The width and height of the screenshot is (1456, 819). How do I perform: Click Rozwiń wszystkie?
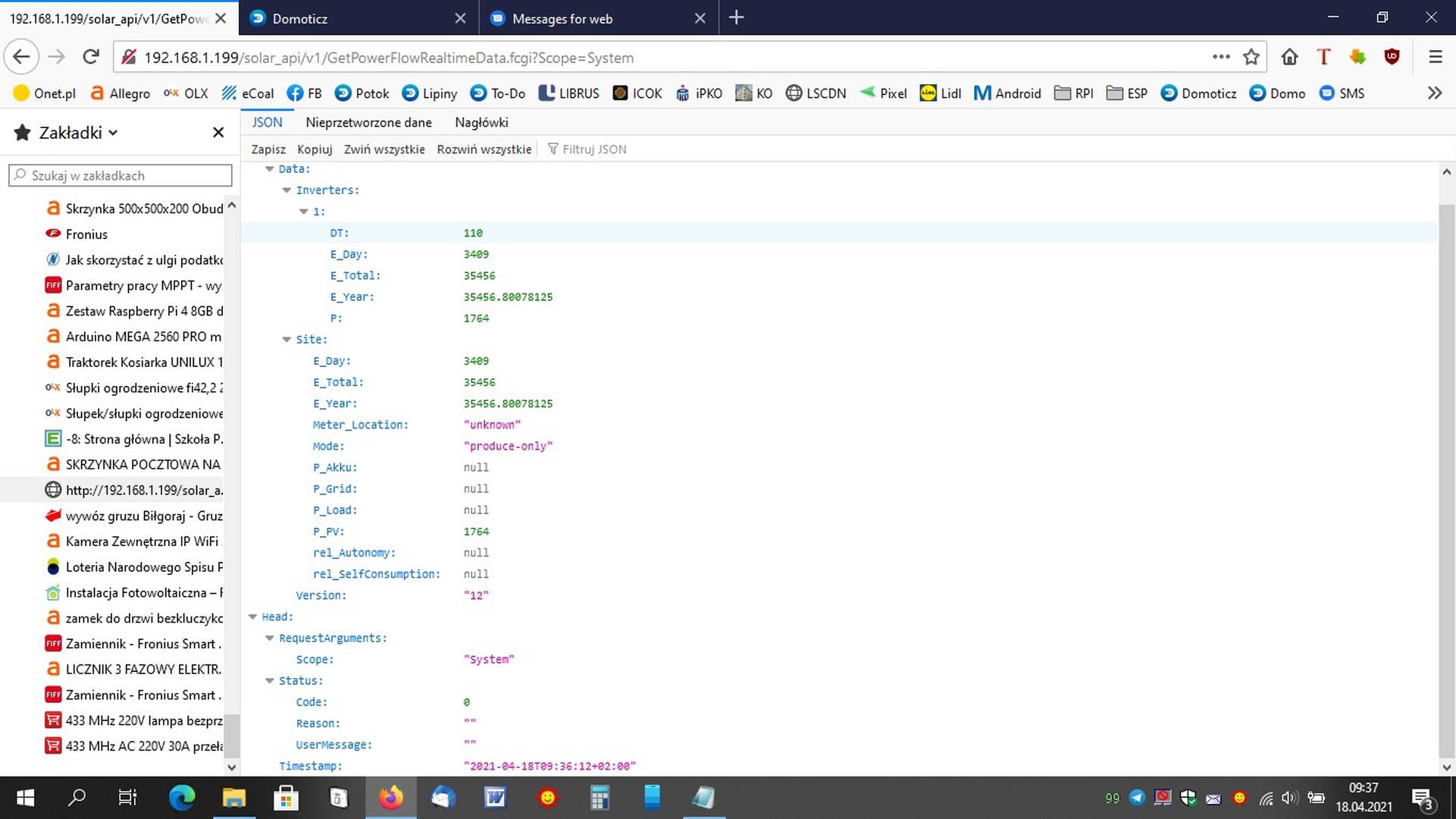click(x=484, y=149)
